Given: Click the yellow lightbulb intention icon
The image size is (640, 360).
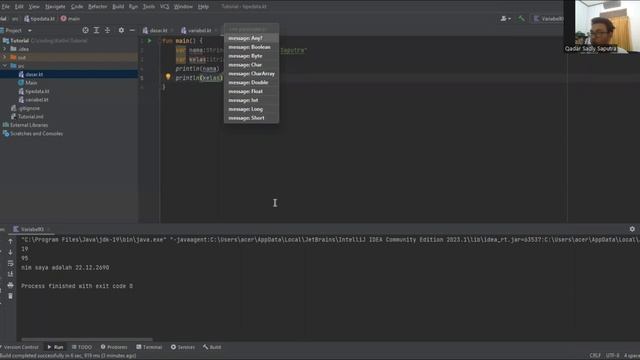Looking at the screenshot, I should pos(168,76).
